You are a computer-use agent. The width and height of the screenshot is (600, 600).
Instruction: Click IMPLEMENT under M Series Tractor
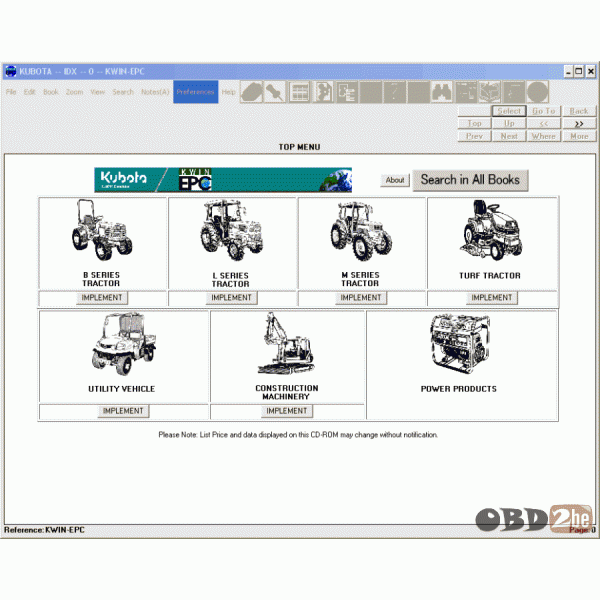[361, 298]
